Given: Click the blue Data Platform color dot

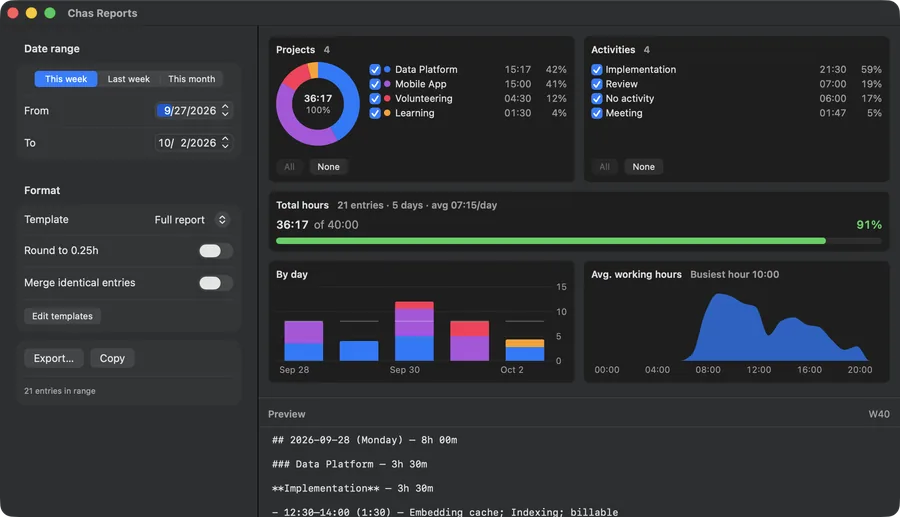Looking at the screenshot, I should point(387,69).
